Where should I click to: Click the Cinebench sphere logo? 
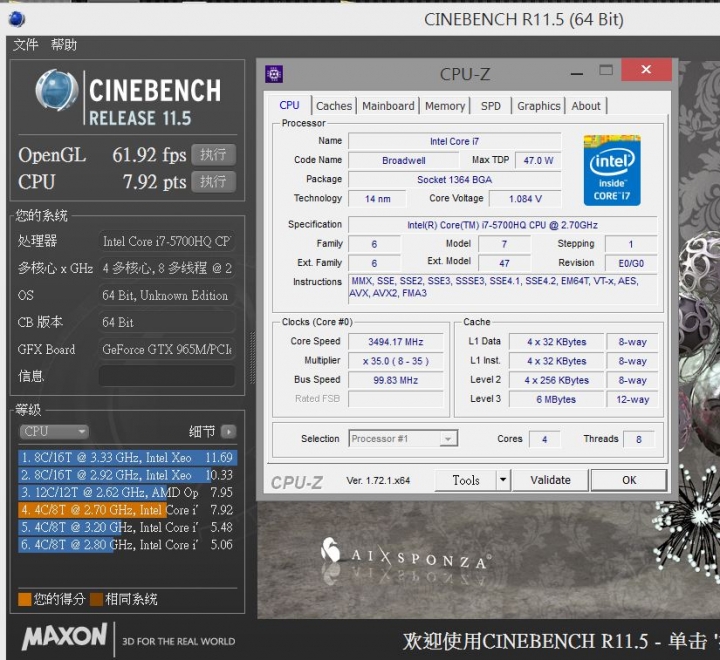click(57, 90)
